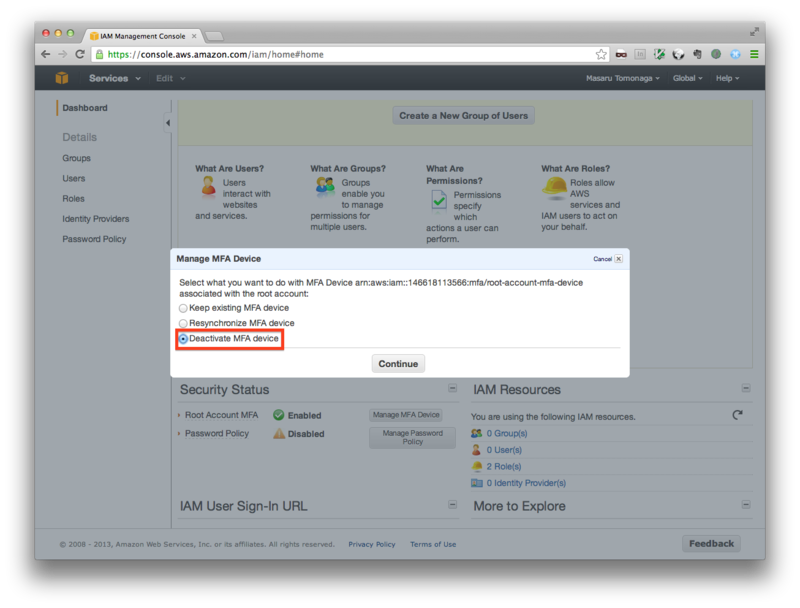Click the glasses extension icon
The height and width of the screenshot is (608, 800).
pyautogui.click(x=621, y=55)
